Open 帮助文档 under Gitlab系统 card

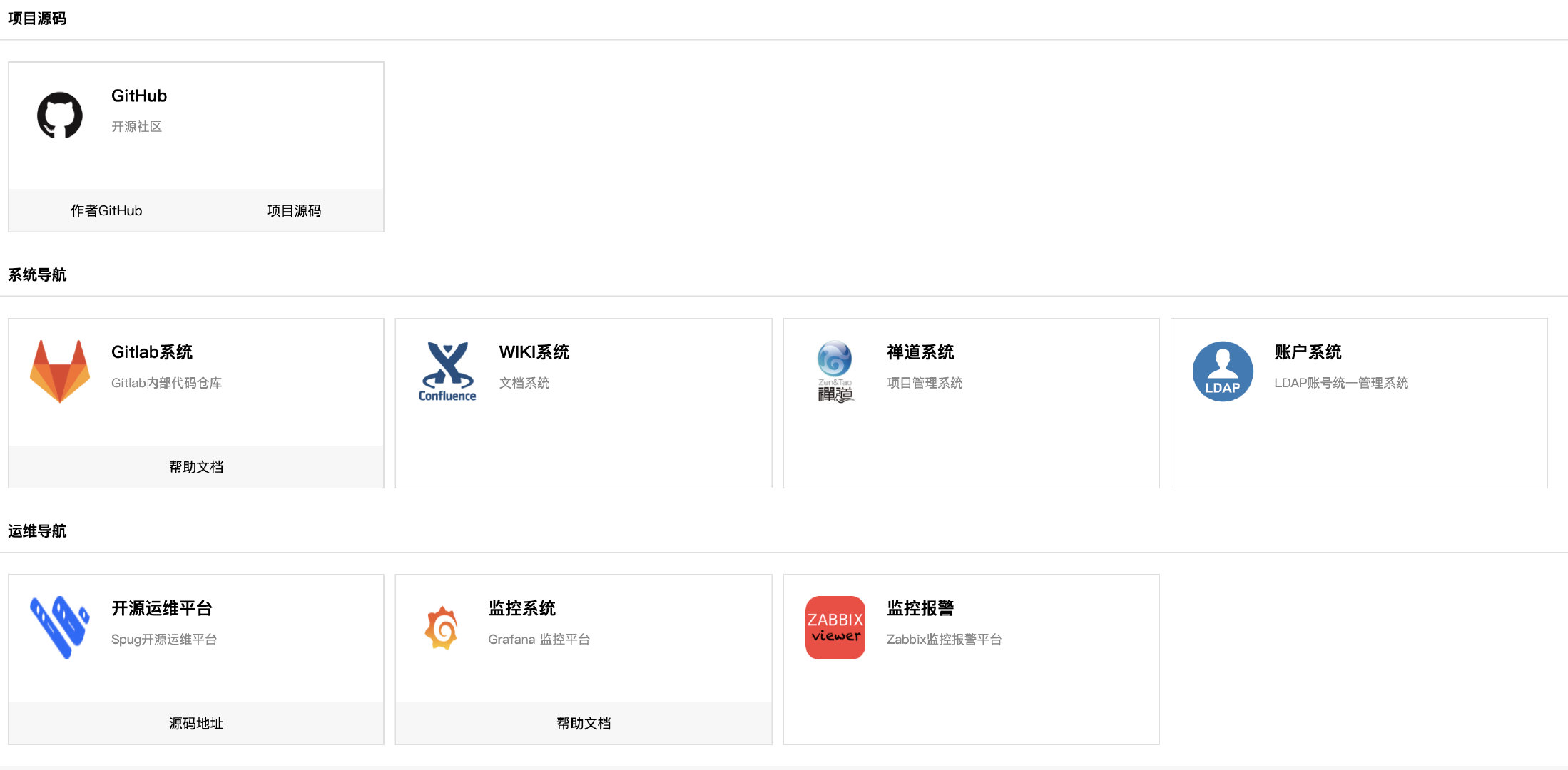click(x=196, y=467)
